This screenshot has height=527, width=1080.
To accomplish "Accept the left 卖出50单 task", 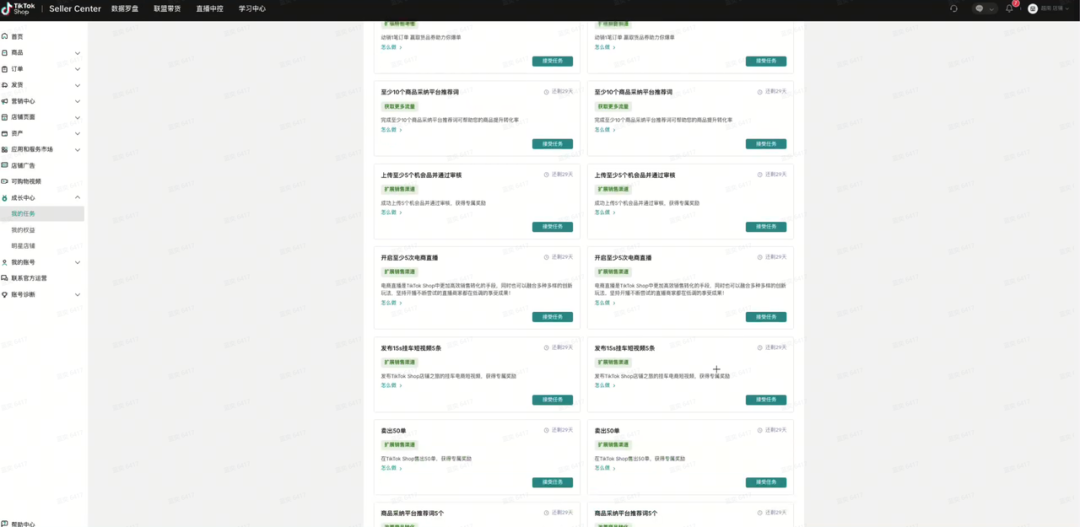I will 552,482.
